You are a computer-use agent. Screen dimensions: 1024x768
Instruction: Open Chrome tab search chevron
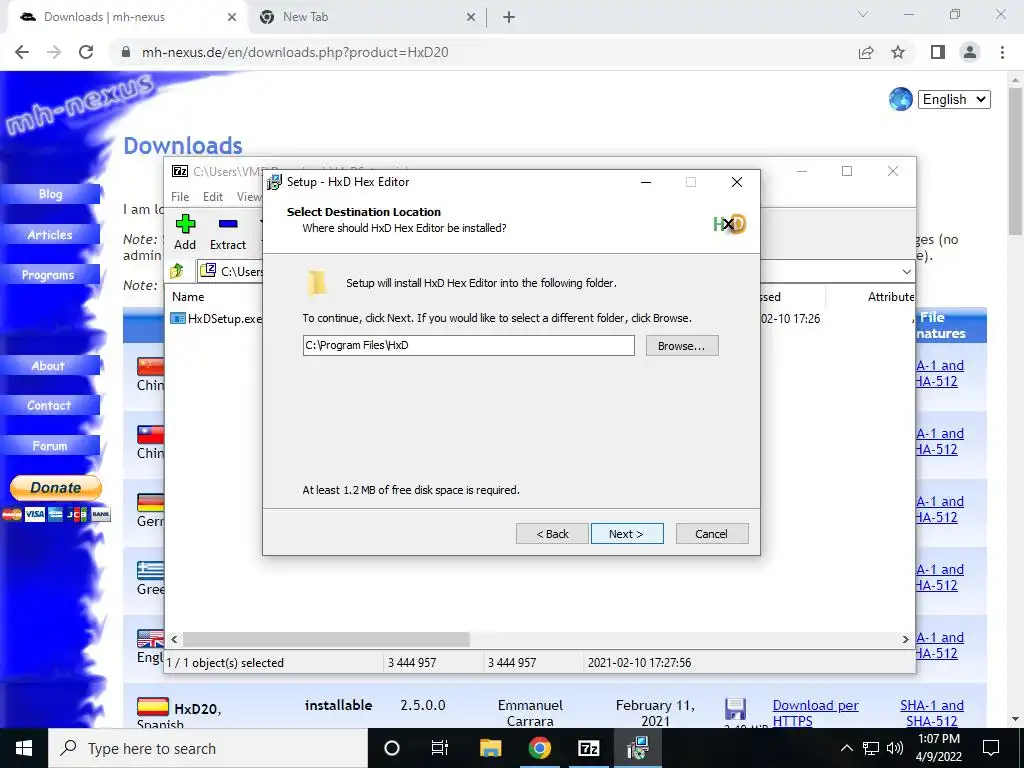863,14
